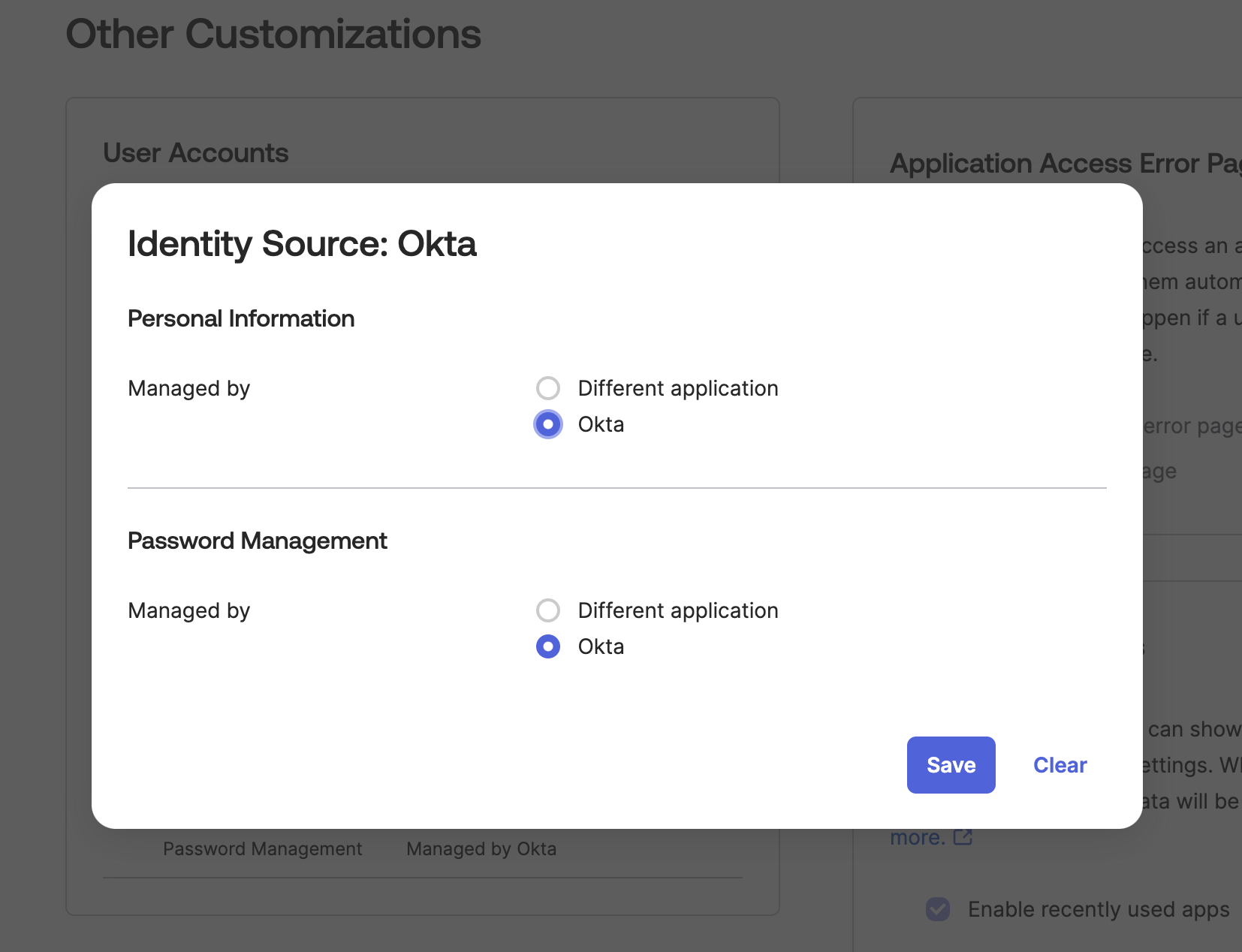Click the 'Enable recently used apps' label
1242x952 pixels.
coord(1098,909)
